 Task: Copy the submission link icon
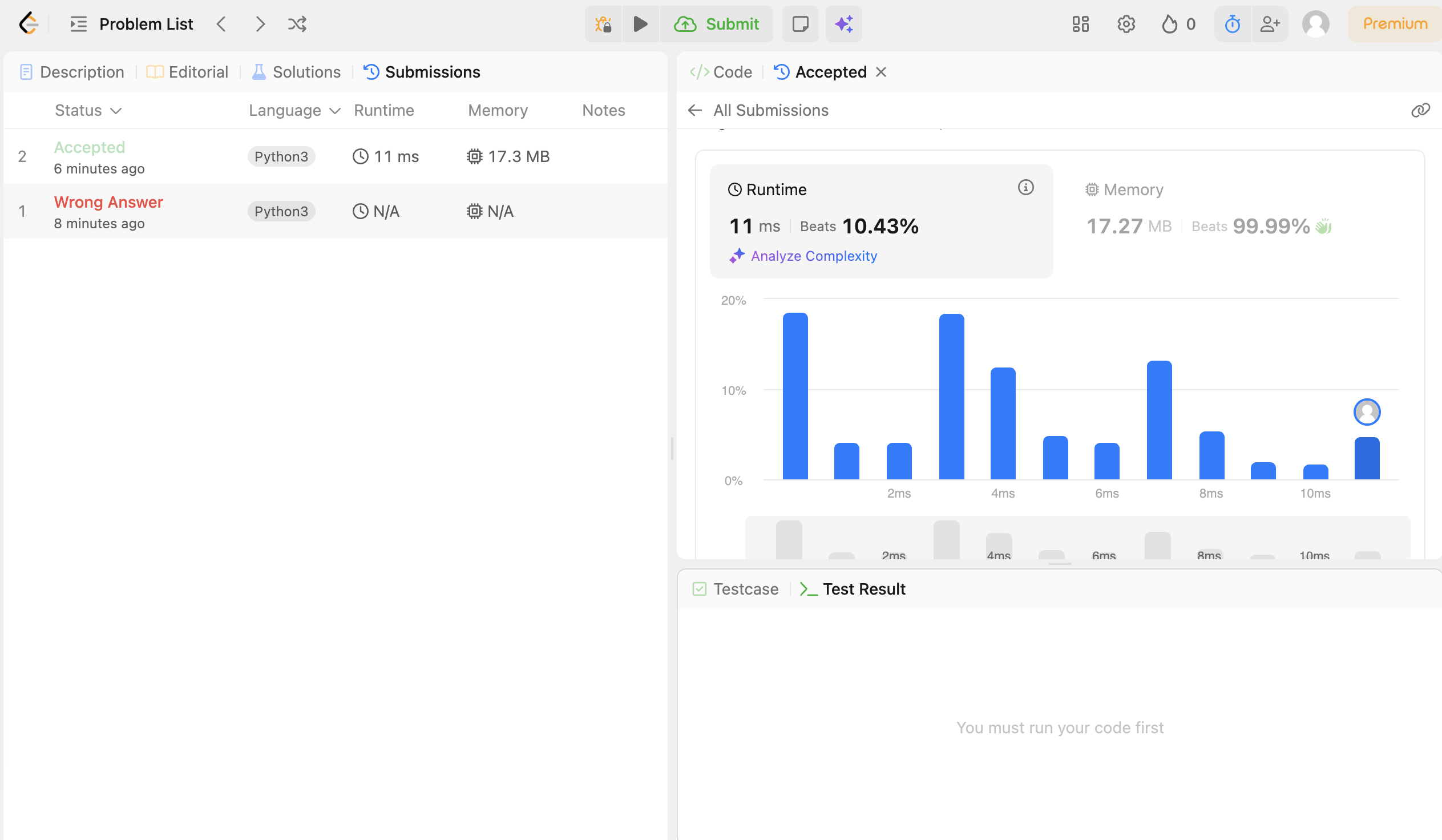pos(1420,111)
